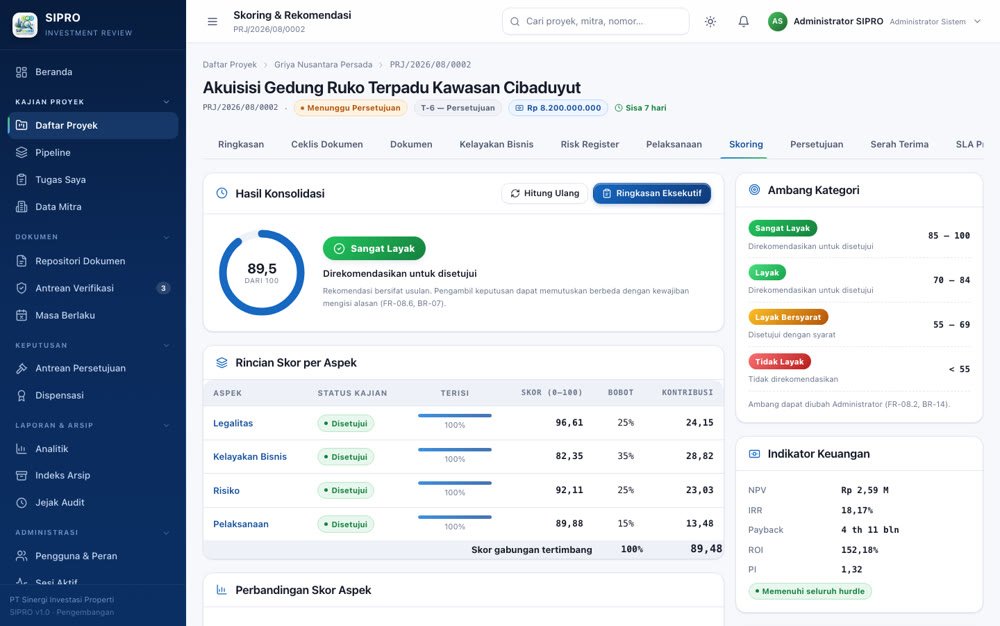
Task: Collapse the Laporan & Arsip group
Action: 166,425
